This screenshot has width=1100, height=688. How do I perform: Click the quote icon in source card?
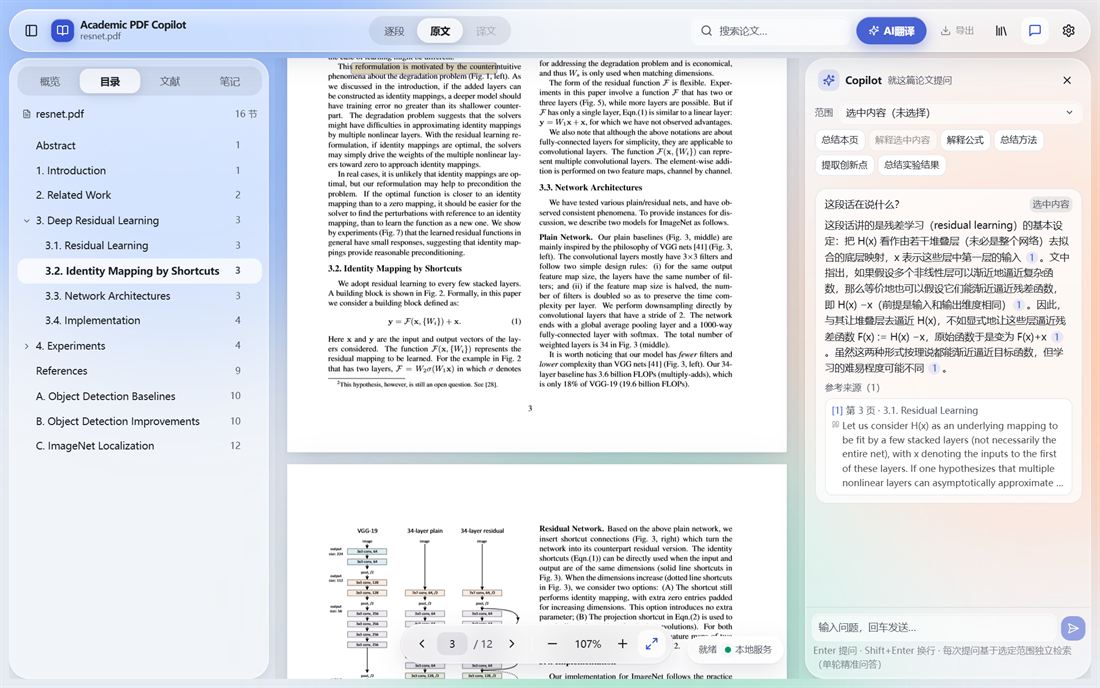point(835,425)
